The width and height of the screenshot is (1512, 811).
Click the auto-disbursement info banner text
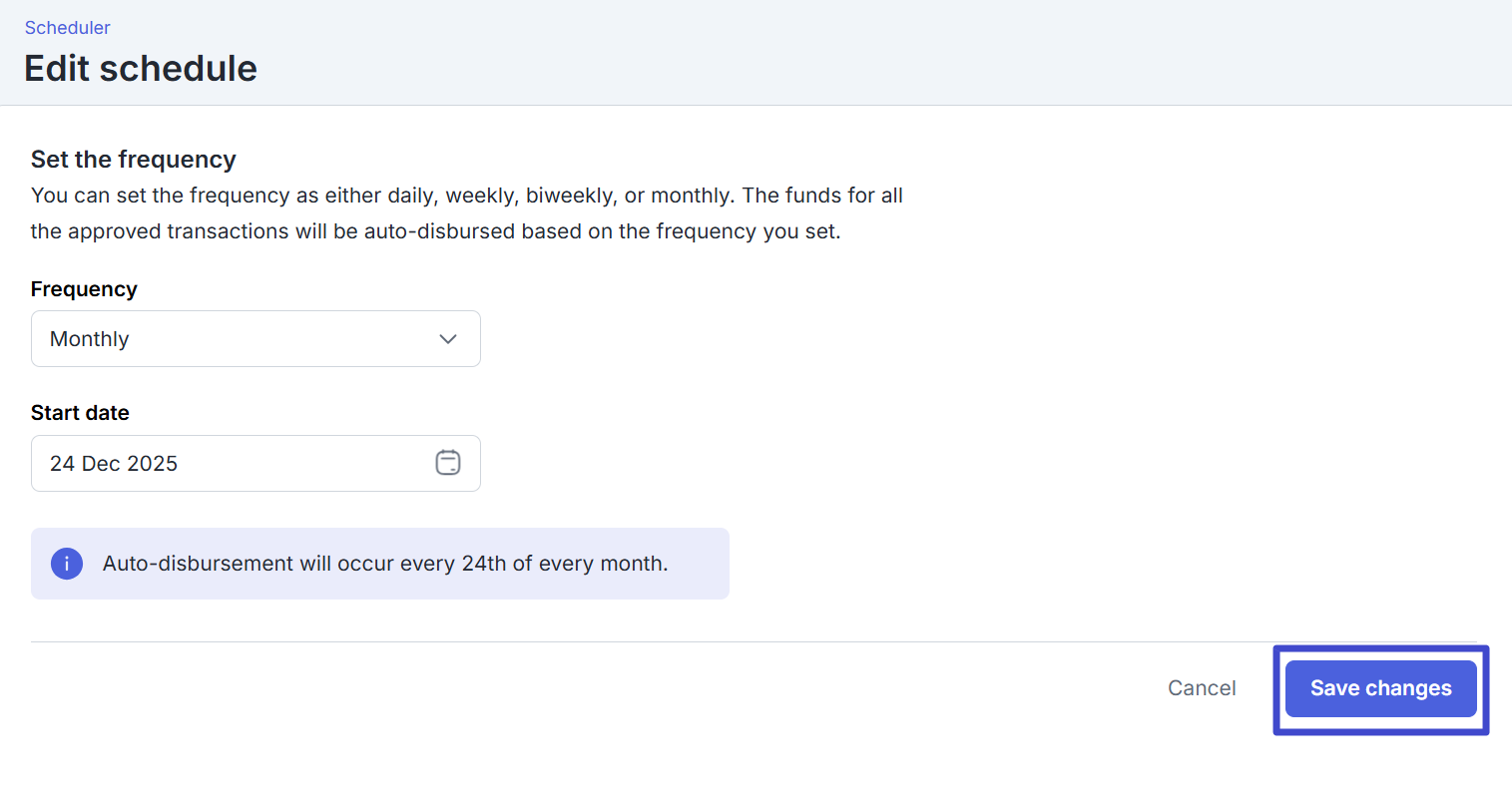click(385, 564)
